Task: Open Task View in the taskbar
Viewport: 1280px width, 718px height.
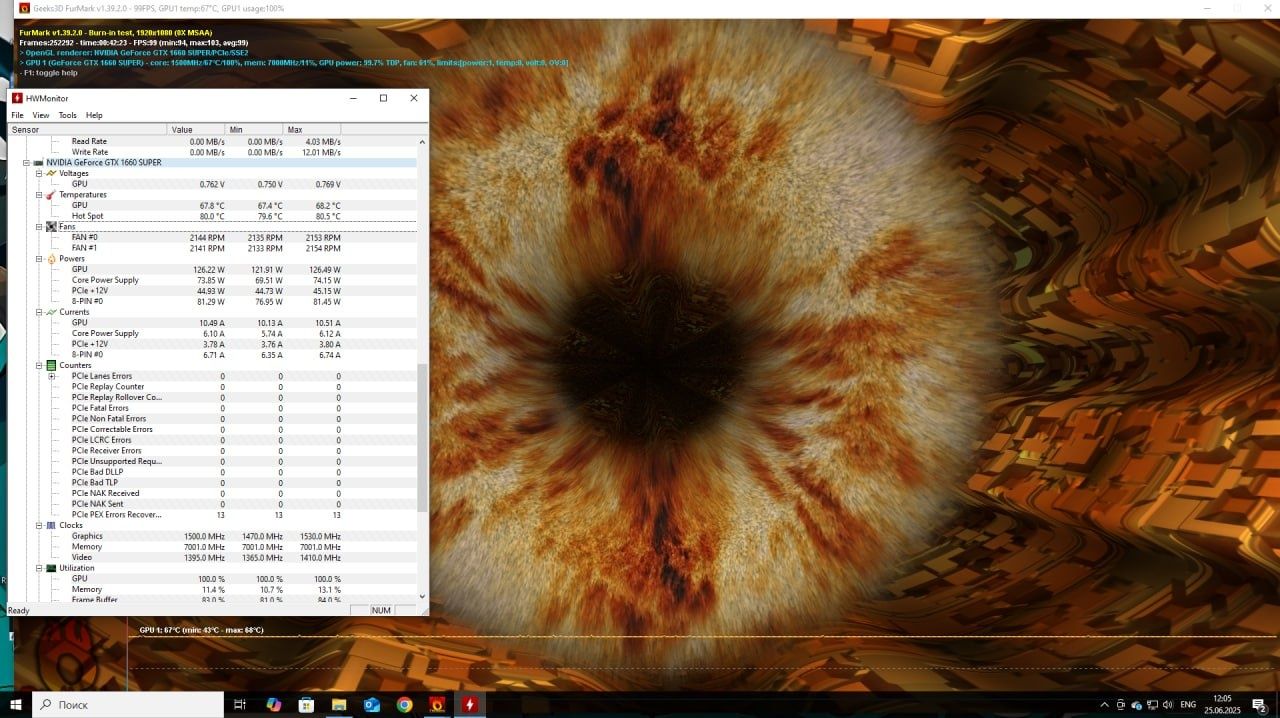Action: coord(240,704)
